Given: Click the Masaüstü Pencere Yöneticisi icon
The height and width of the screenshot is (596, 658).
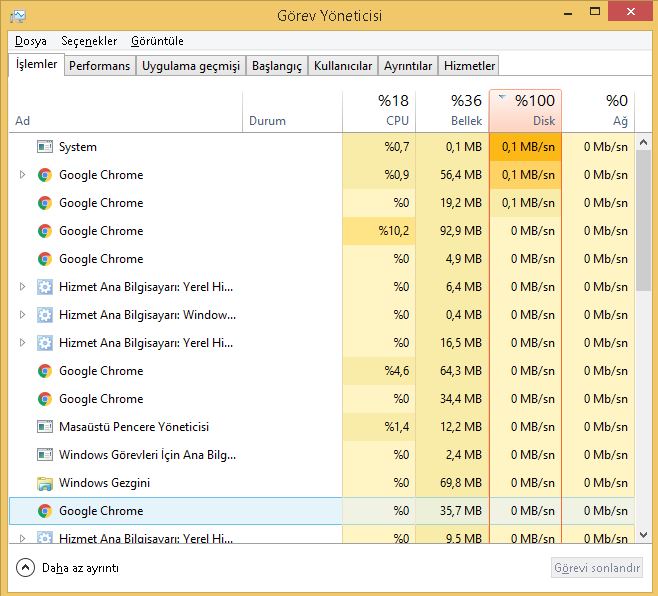Looking at the screenshot, I should pyautogui.click(x=44, y=427).
